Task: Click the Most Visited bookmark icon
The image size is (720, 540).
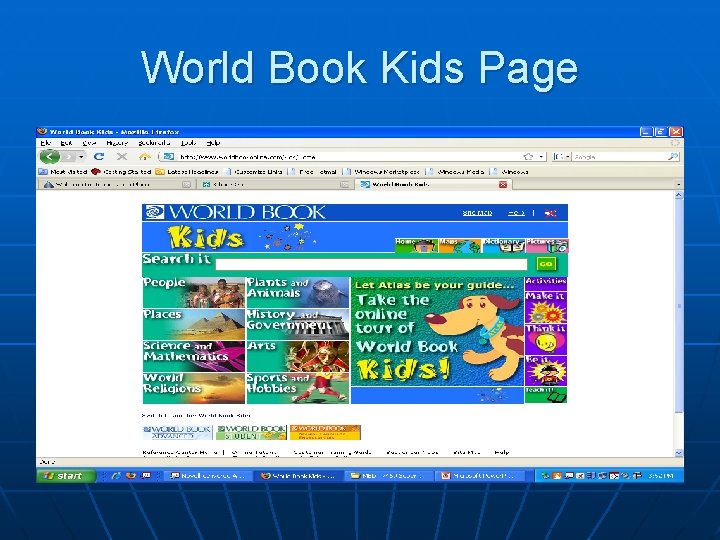Action: pos(43,172)
